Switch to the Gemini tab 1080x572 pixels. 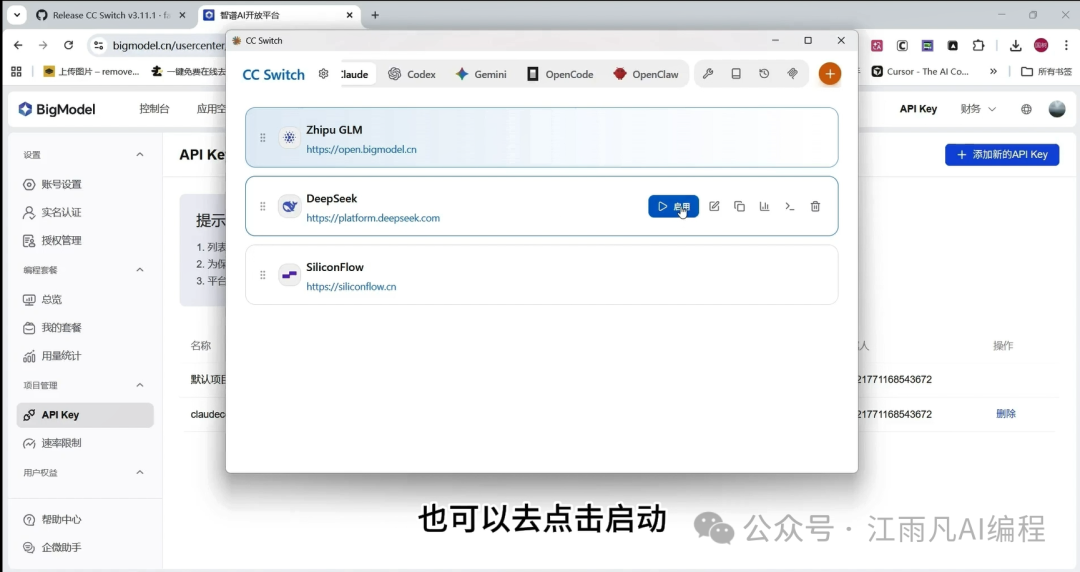[481, 74]
